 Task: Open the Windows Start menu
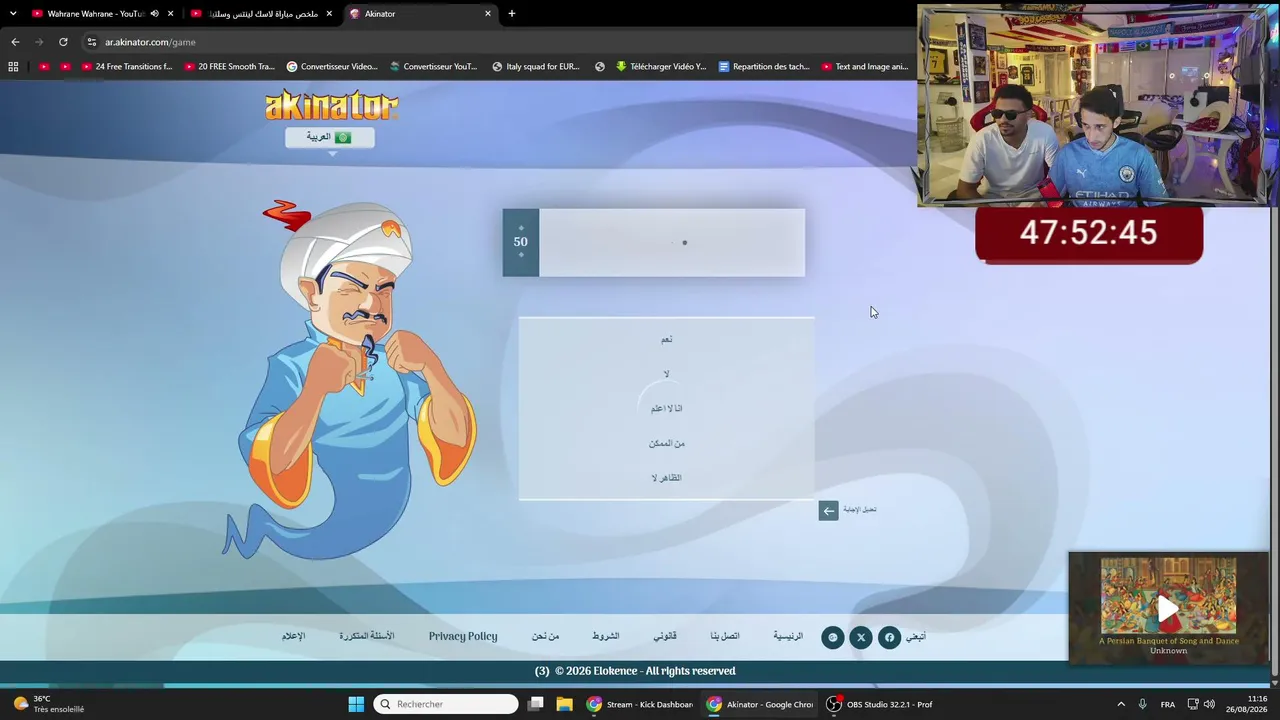tap(356, 704)
